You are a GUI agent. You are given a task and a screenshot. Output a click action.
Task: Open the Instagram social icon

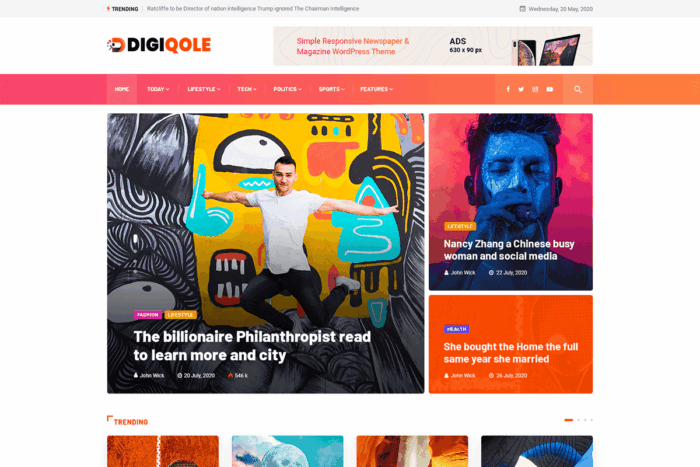point(535,89)
